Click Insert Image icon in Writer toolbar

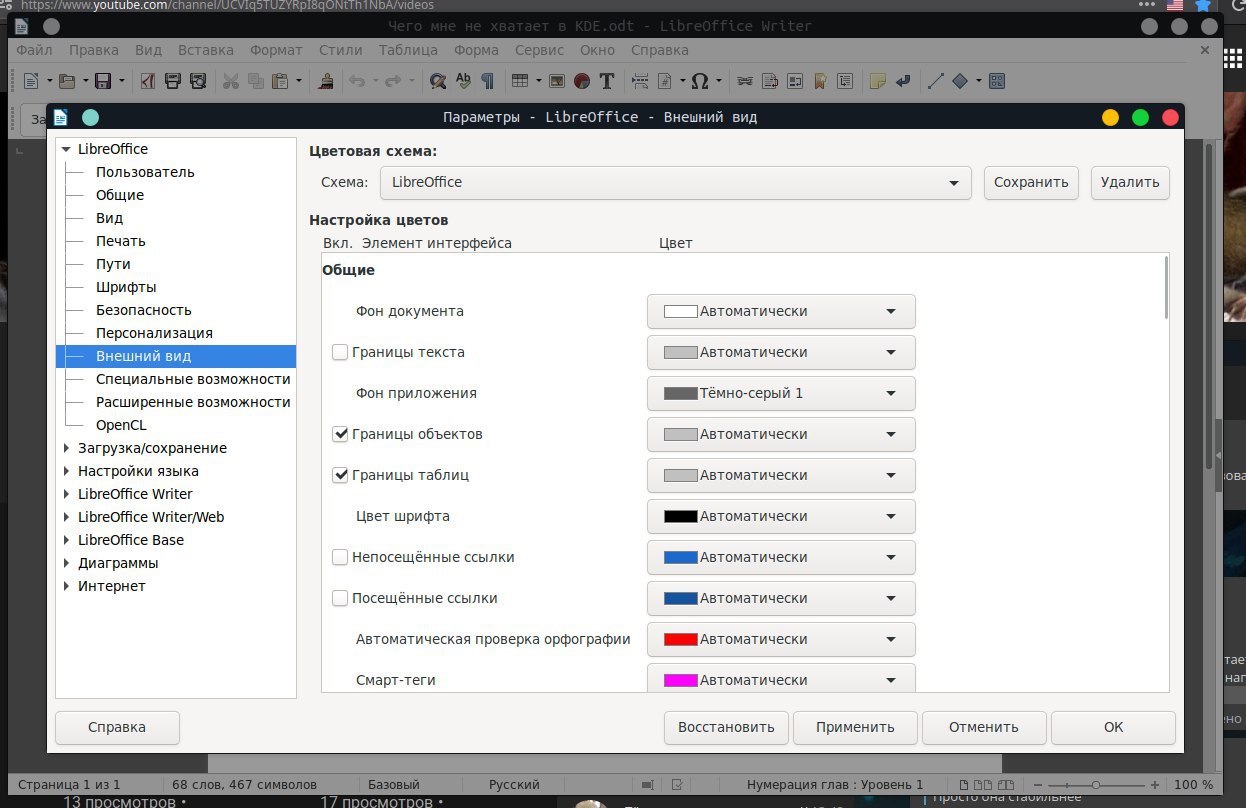coord(556,81)
